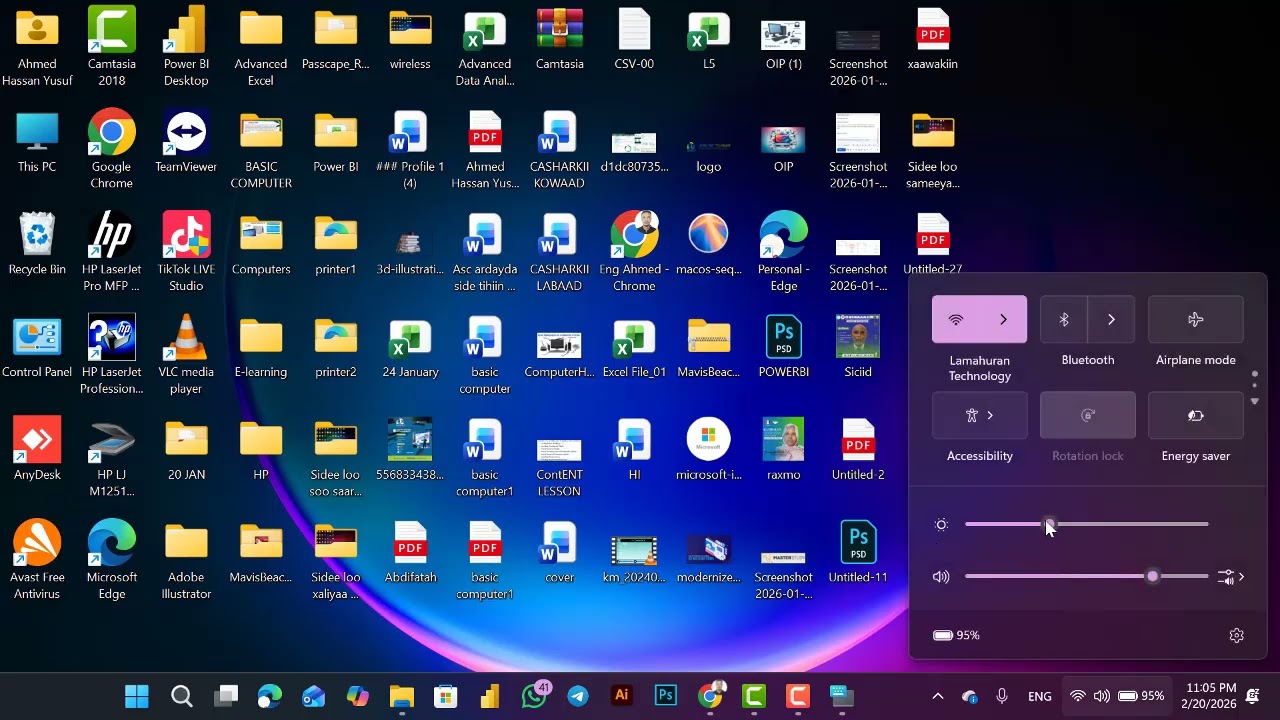Select the HP LaserJet Pro MFP shortcut
Screen dimensions: 1280x720
112,251
